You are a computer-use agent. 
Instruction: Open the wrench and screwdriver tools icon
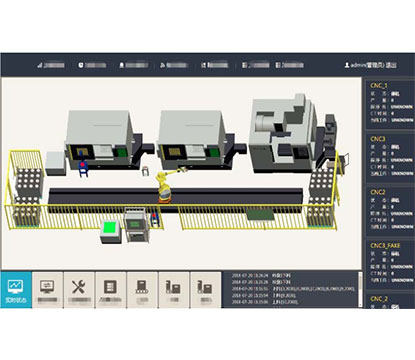pyautogui.click(x=79, y=290)
